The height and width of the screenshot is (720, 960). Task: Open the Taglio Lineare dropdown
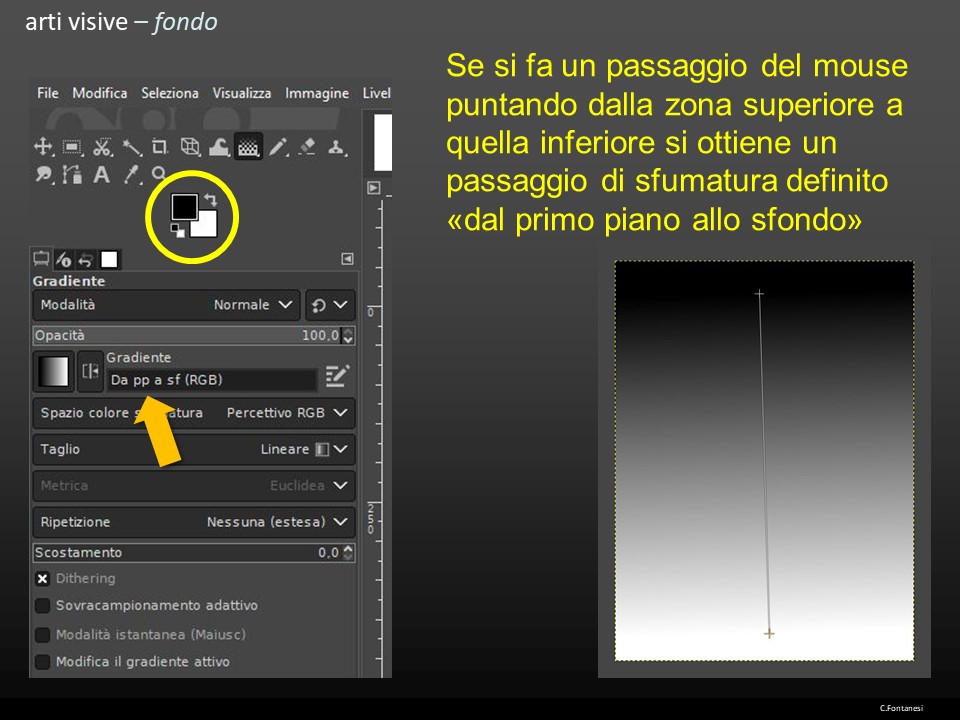coord(193,449)
